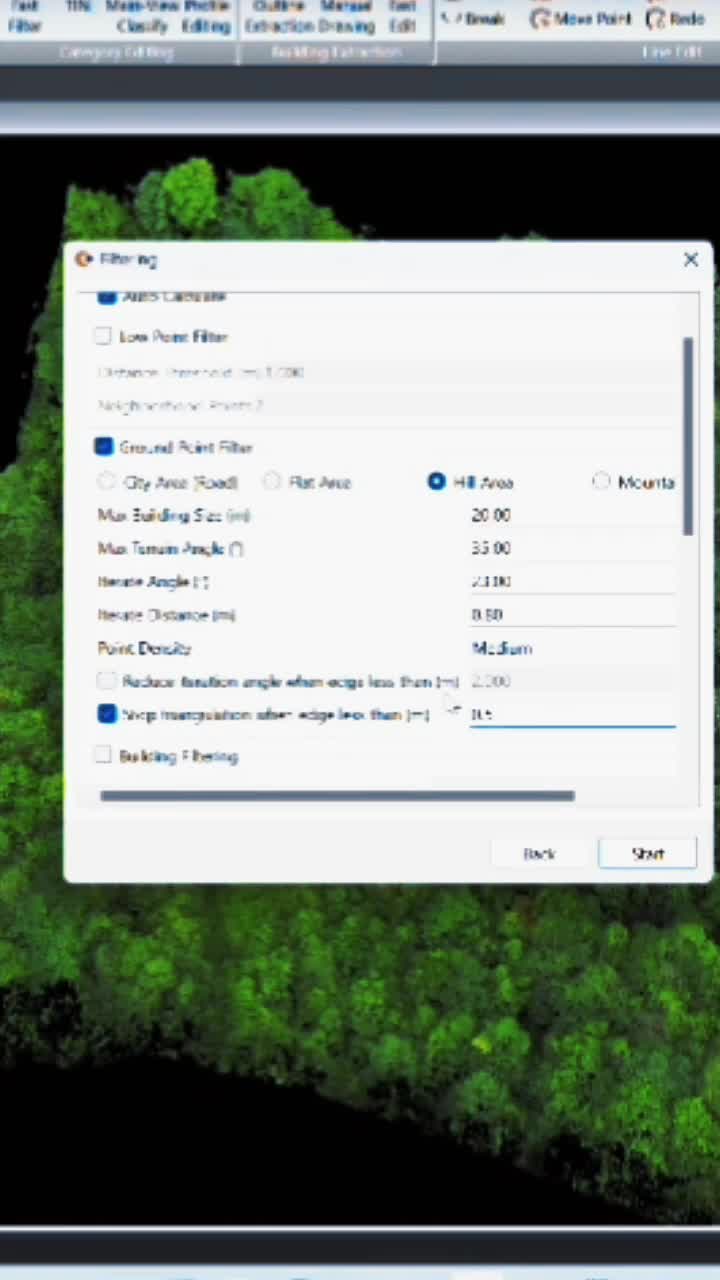Select the Break line edit tool
The width and height of the screenshot is (720, 1280).
click(472, 18)
